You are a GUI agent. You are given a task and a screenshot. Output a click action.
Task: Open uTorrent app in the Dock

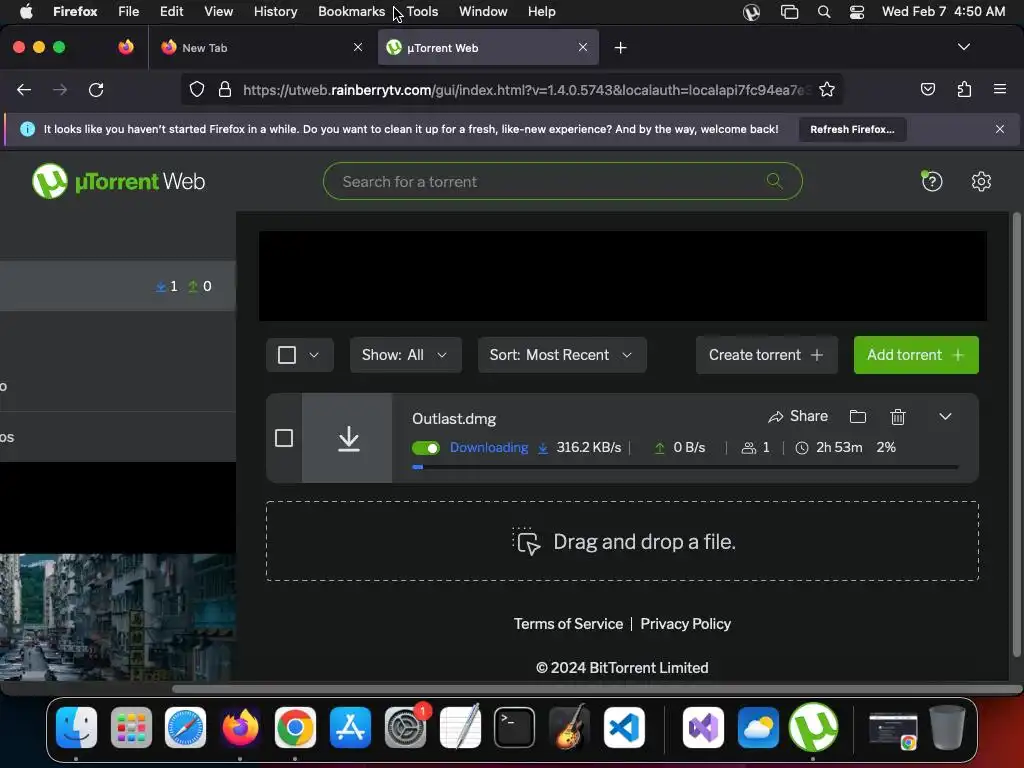[813, 727]
